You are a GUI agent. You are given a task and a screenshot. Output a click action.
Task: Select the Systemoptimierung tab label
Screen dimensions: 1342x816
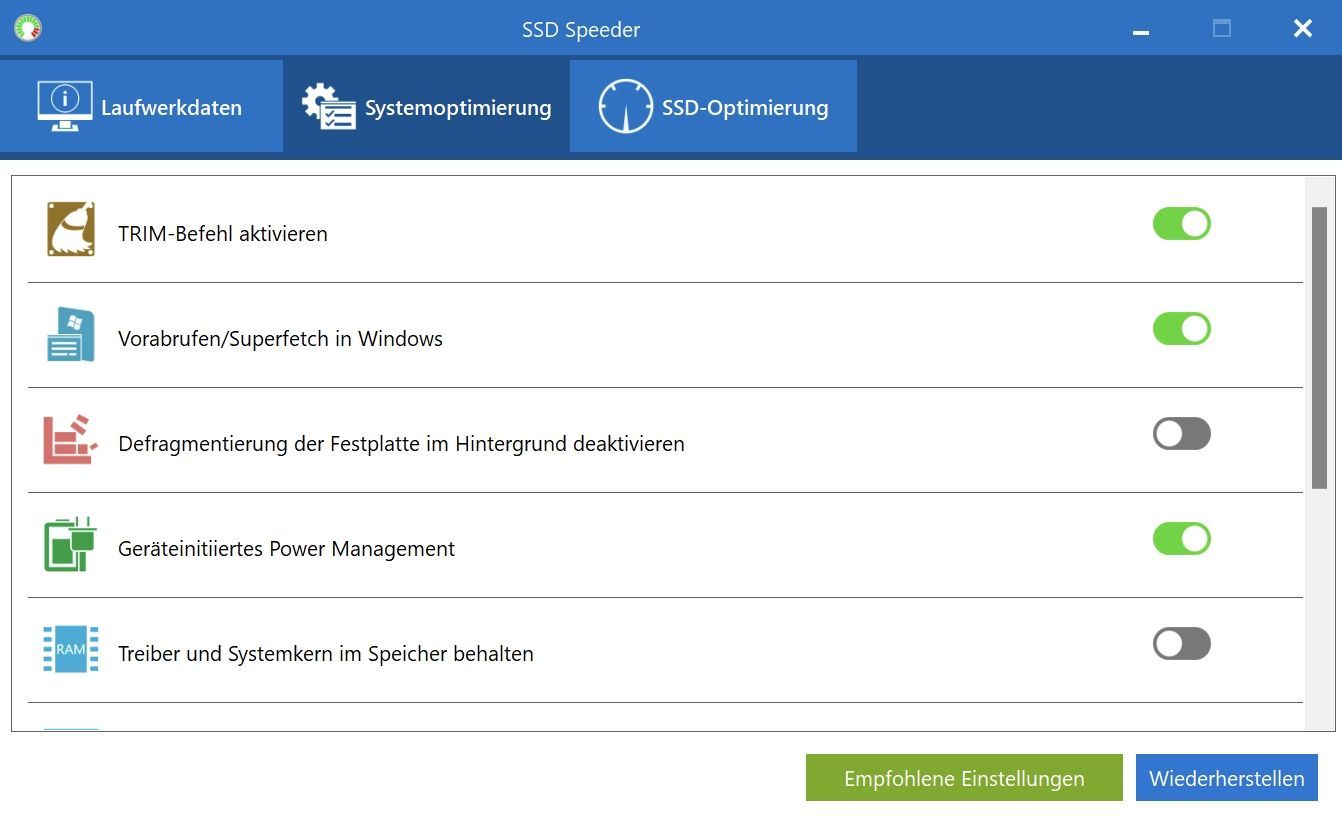tap(457, 107)
